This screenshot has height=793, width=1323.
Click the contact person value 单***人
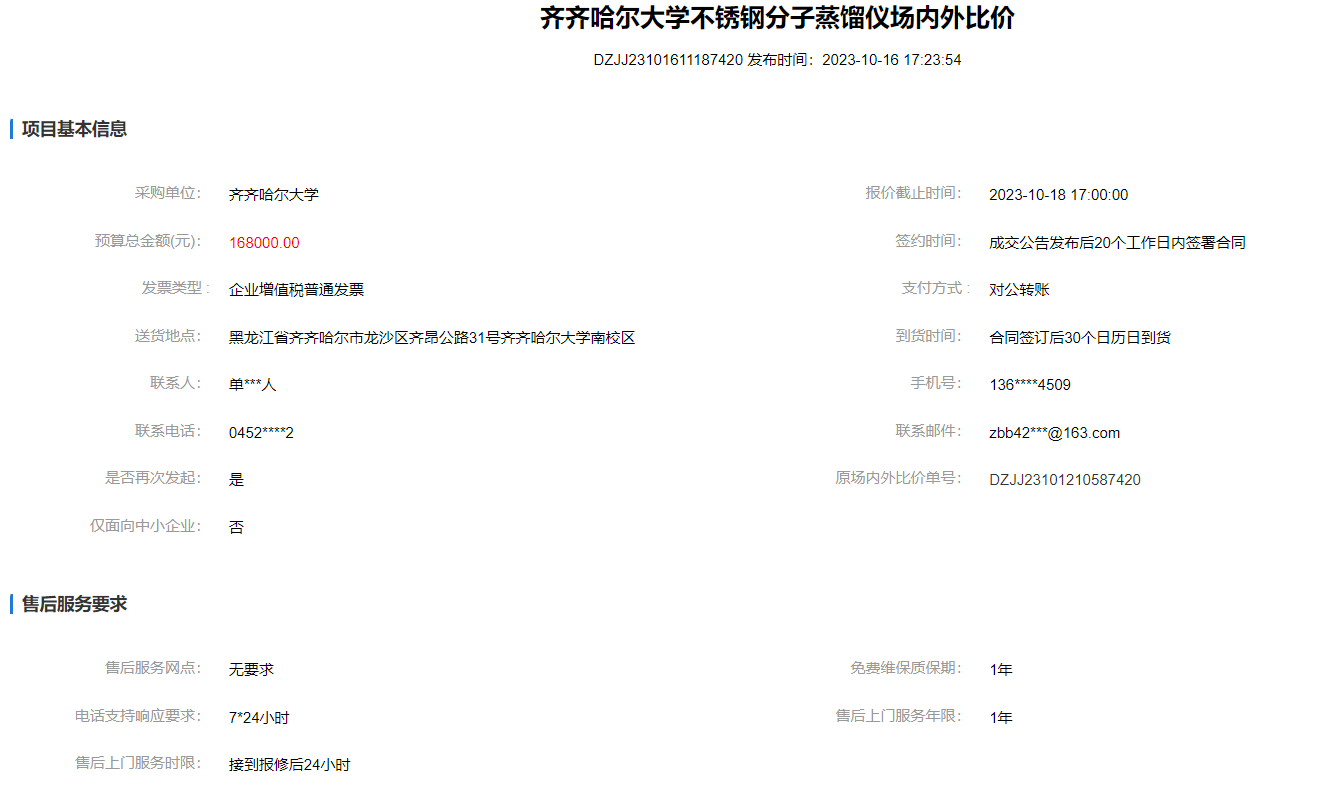tap(252, 385)
